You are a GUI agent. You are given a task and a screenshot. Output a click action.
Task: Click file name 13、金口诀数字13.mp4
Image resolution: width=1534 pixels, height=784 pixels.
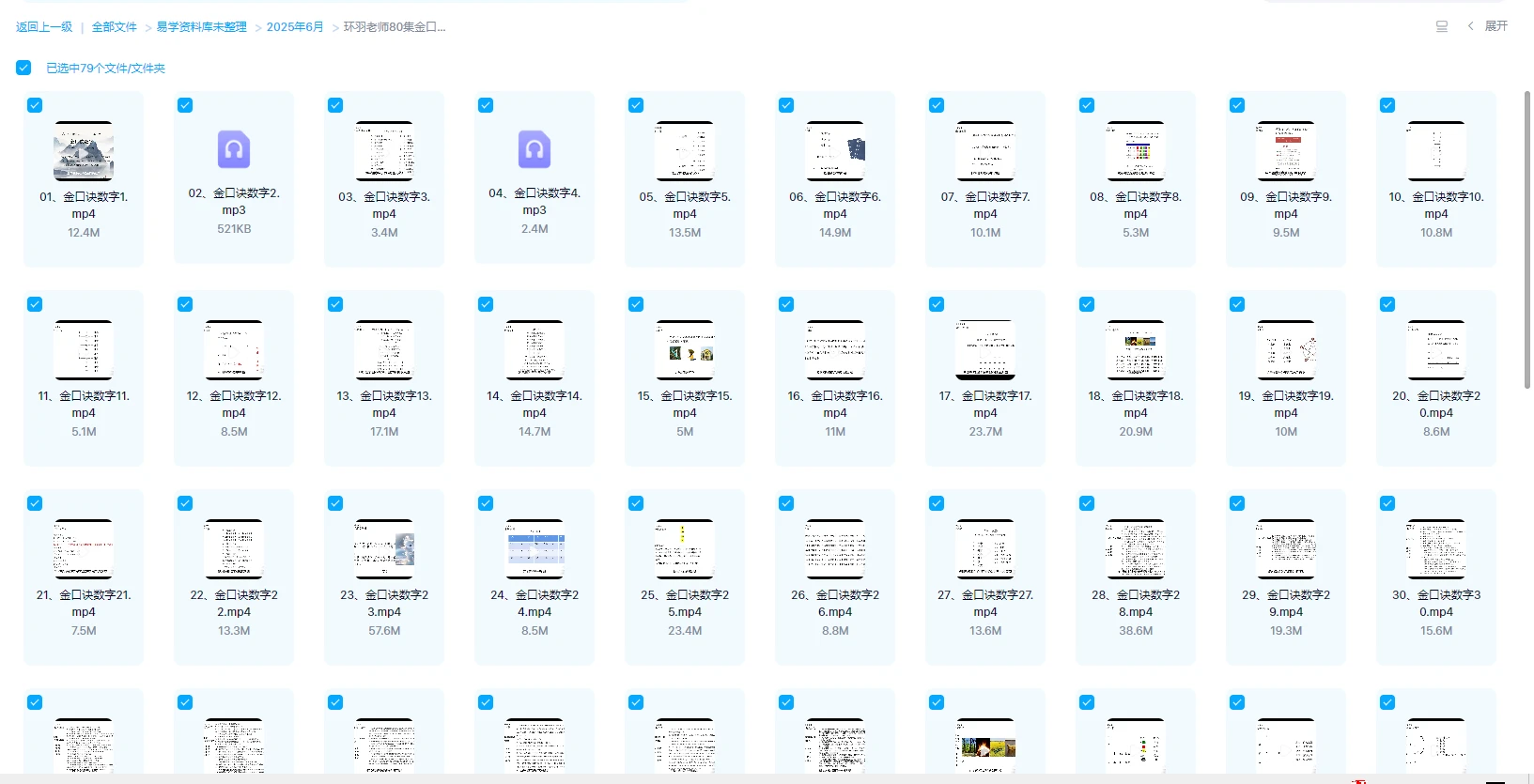(x=384, y=405)
